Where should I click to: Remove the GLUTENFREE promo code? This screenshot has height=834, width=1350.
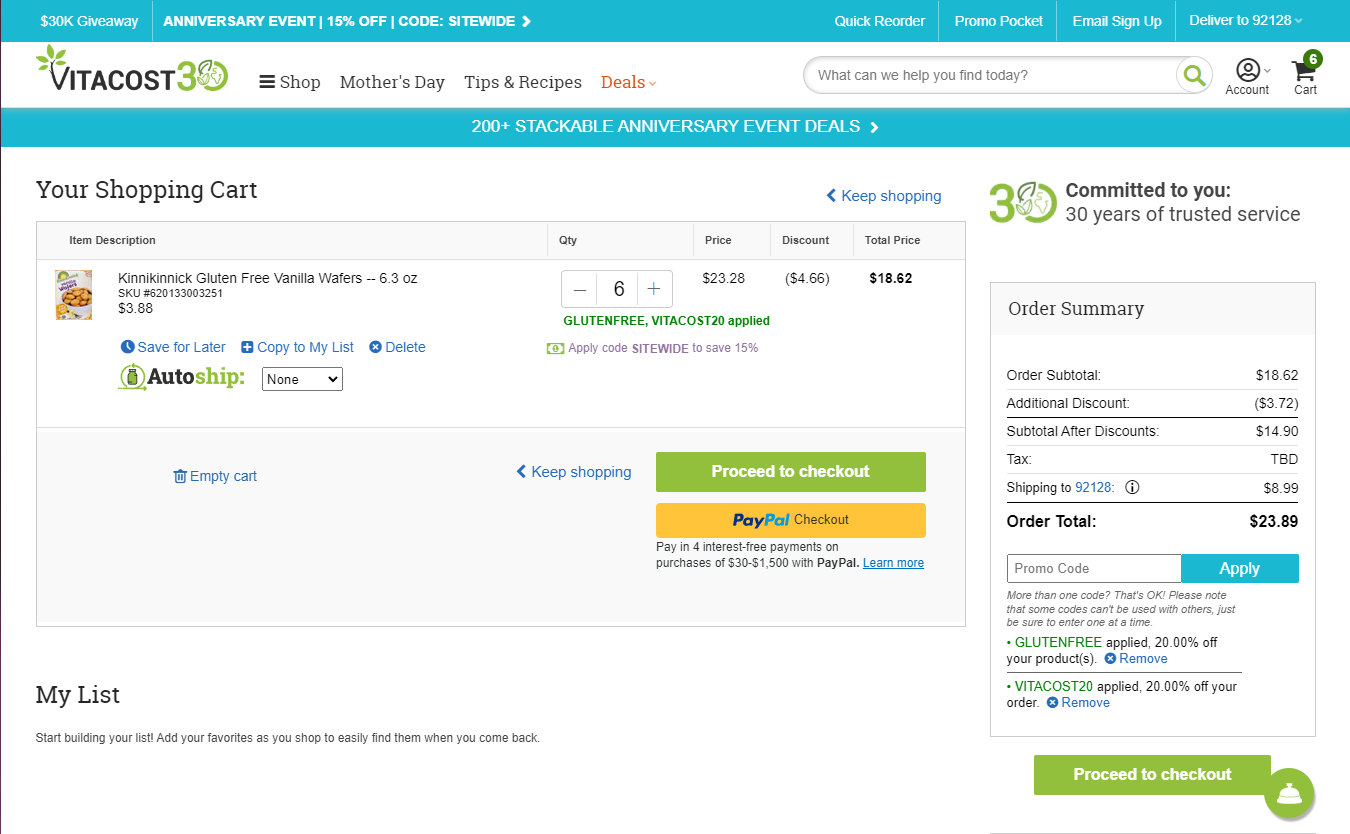pos(1136,659)
